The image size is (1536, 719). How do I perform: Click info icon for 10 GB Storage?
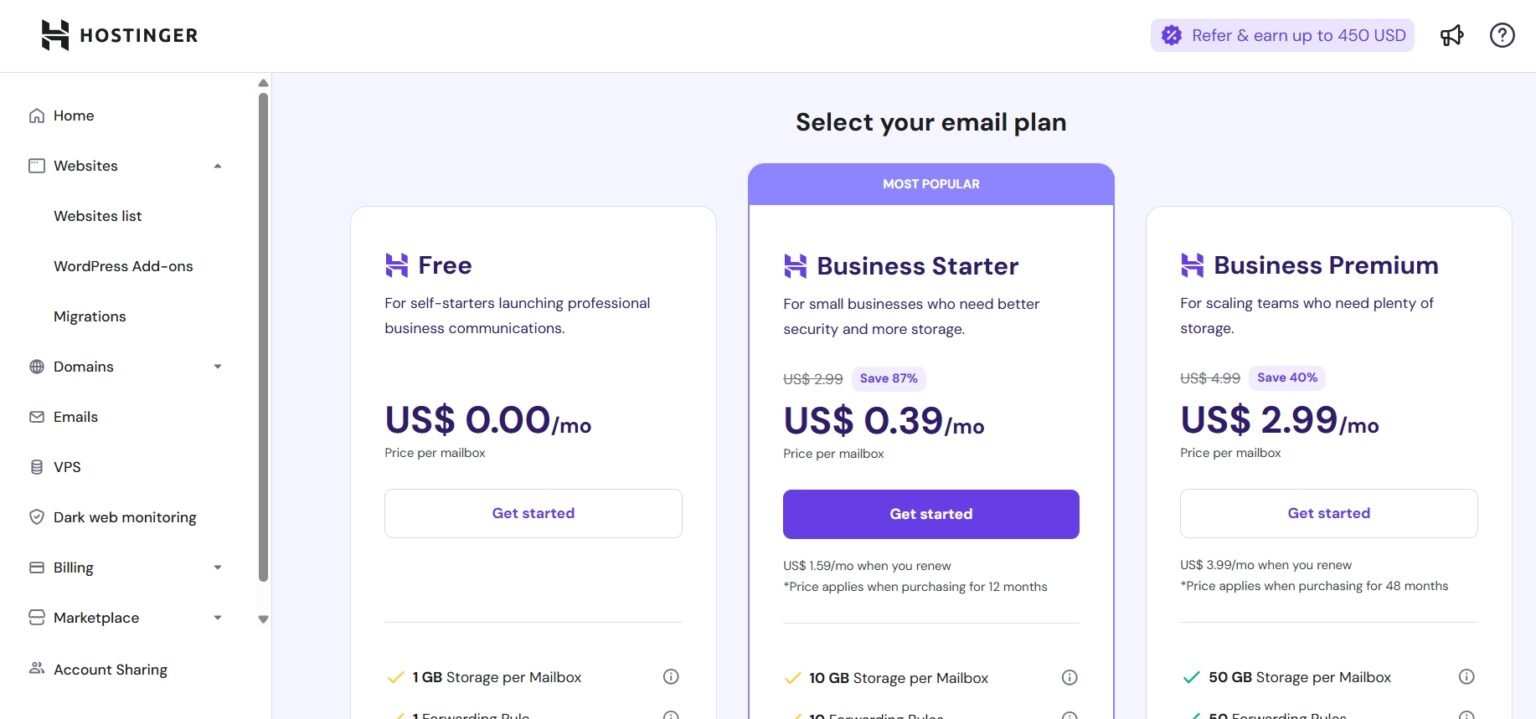tap(1069, 677)
